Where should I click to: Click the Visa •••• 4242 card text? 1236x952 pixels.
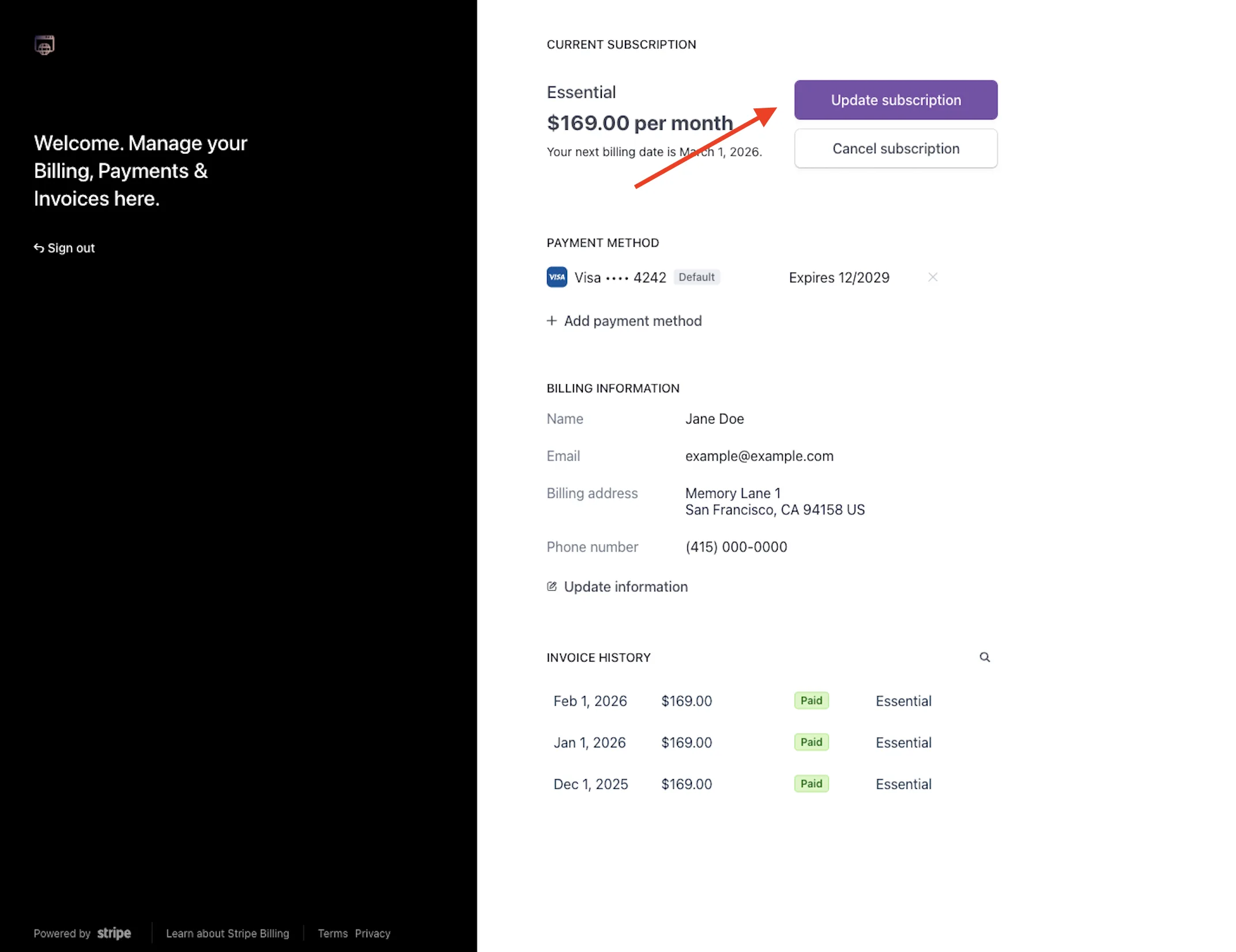coord(620,278)
